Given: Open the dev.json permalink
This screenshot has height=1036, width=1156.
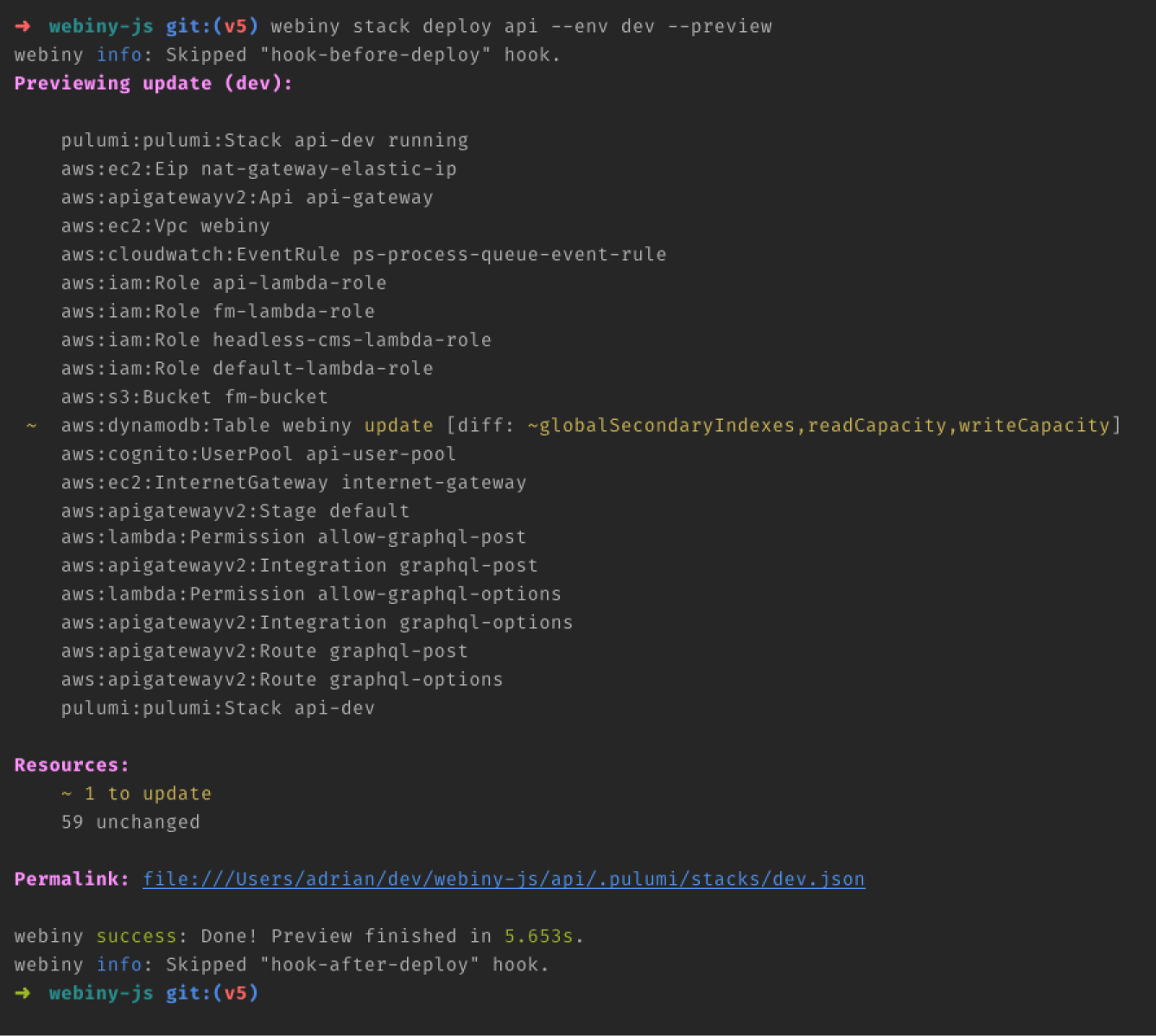Looking at the screenshot, I should (x=504, y=879).
